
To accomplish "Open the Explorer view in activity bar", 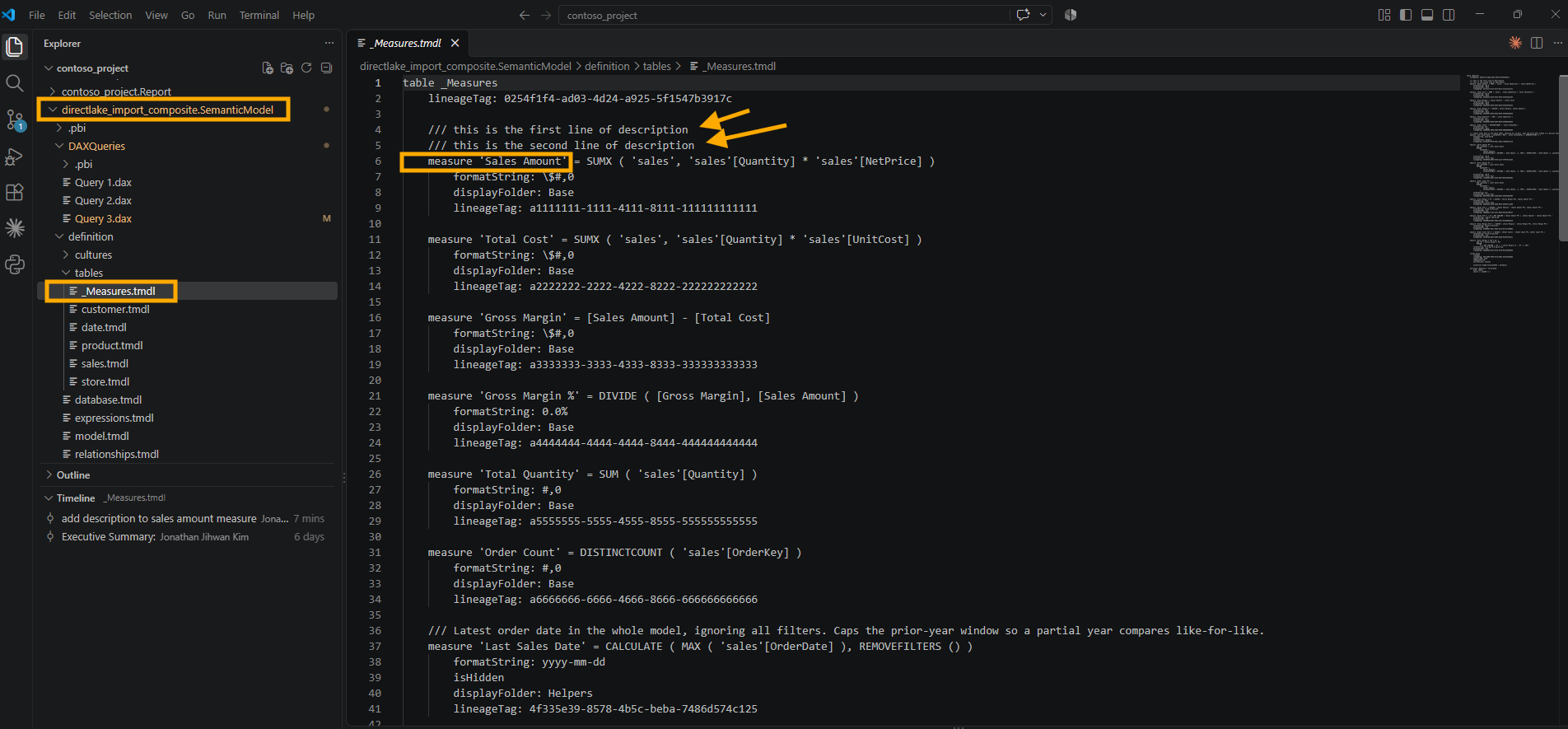I will (x=15, y=47).
